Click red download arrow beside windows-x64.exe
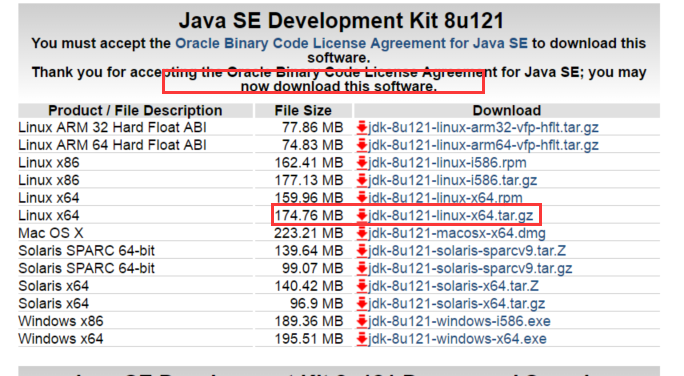 click(362, 339)
